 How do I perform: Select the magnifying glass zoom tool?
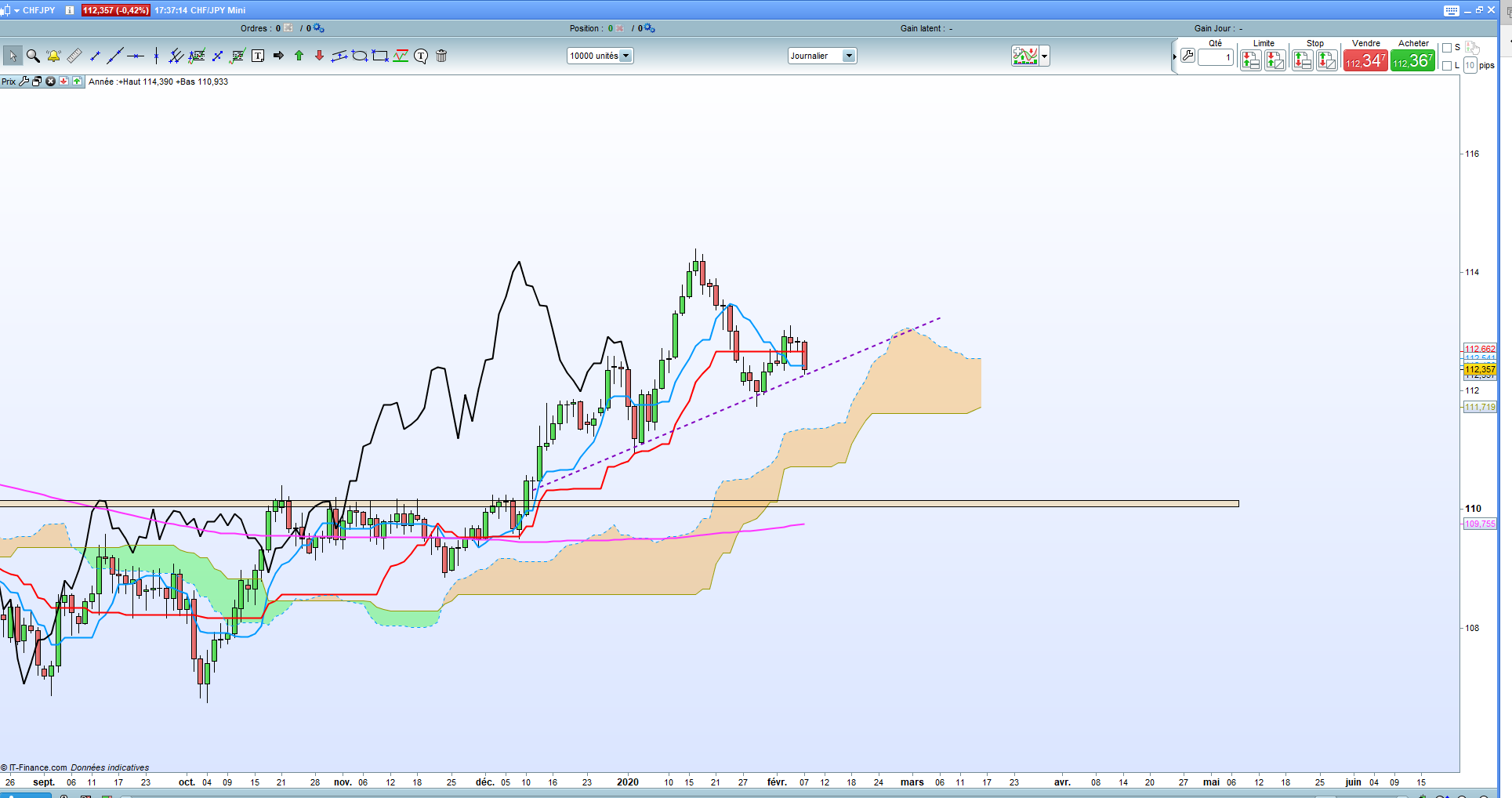(x=33, y=56)
